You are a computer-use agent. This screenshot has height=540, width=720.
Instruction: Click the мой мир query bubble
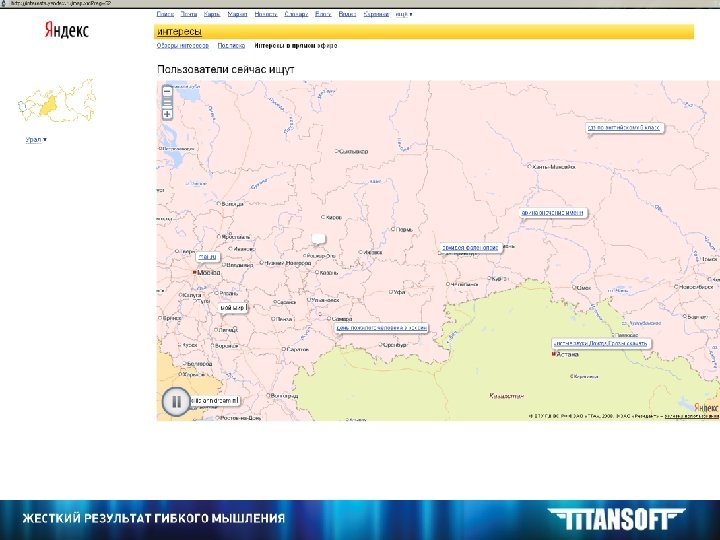click(233, 308)
